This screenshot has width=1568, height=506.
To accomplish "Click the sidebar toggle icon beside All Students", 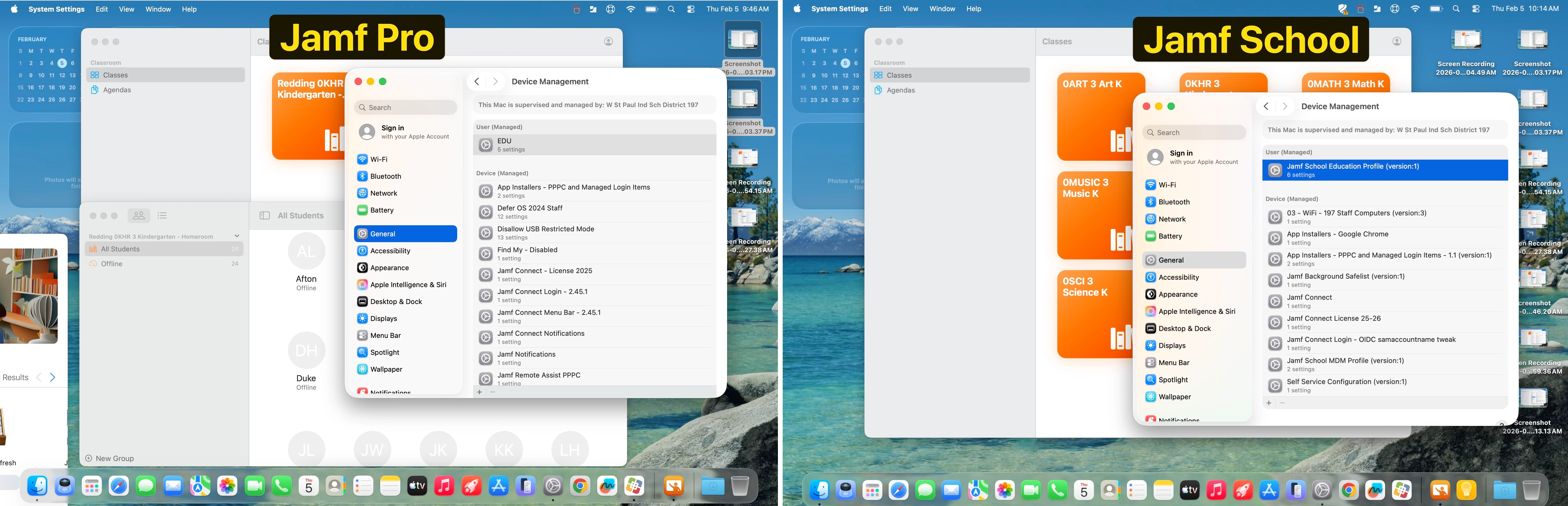I will (x=265, y=215).
